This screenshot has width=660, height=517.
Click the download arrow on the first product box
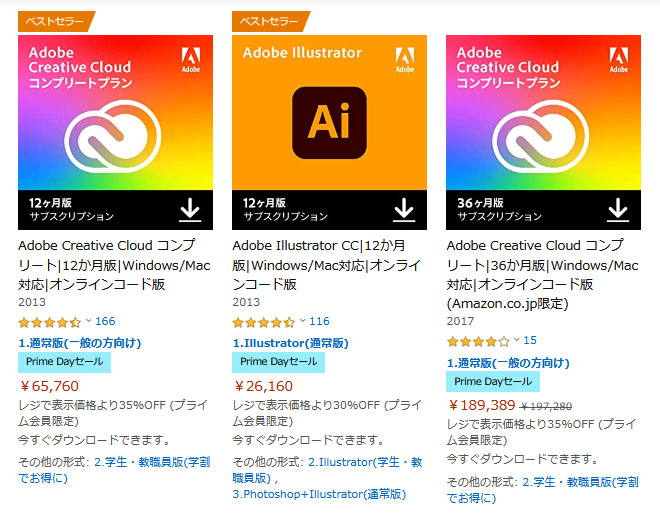click(190, 208)
